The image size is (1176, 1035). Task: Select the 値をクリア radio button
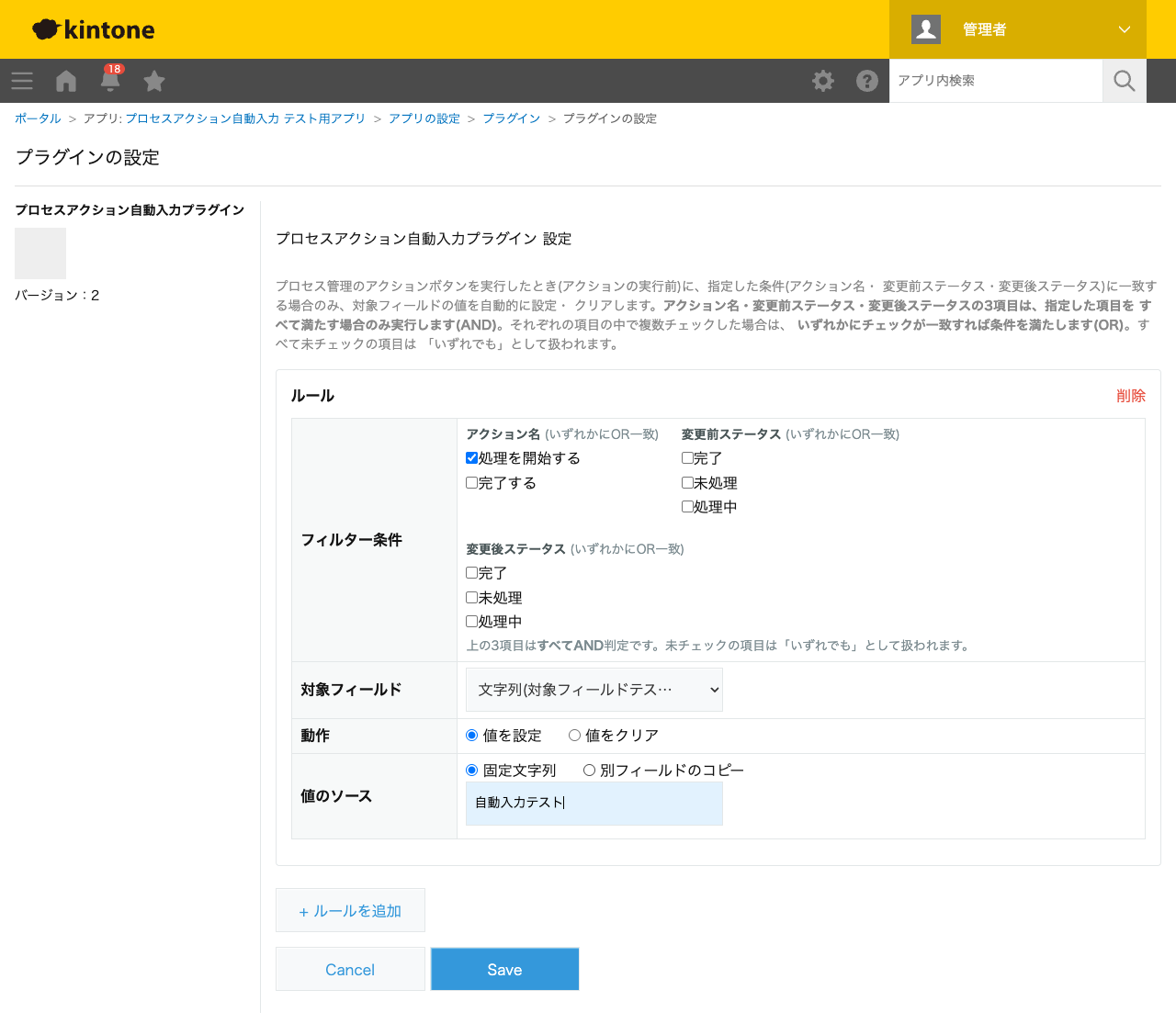574,736
